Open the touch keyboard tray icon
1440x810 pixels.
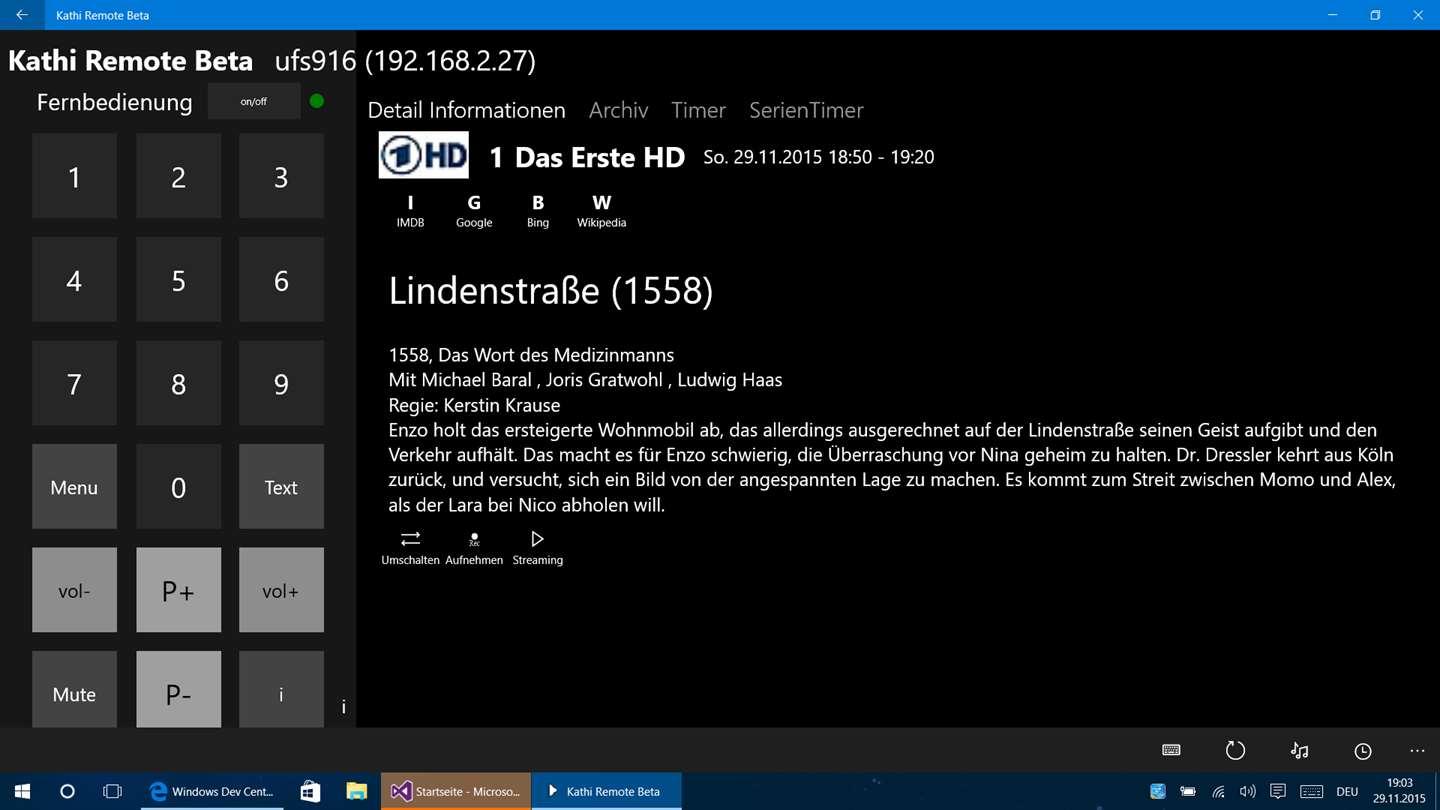click(1311, 791)
